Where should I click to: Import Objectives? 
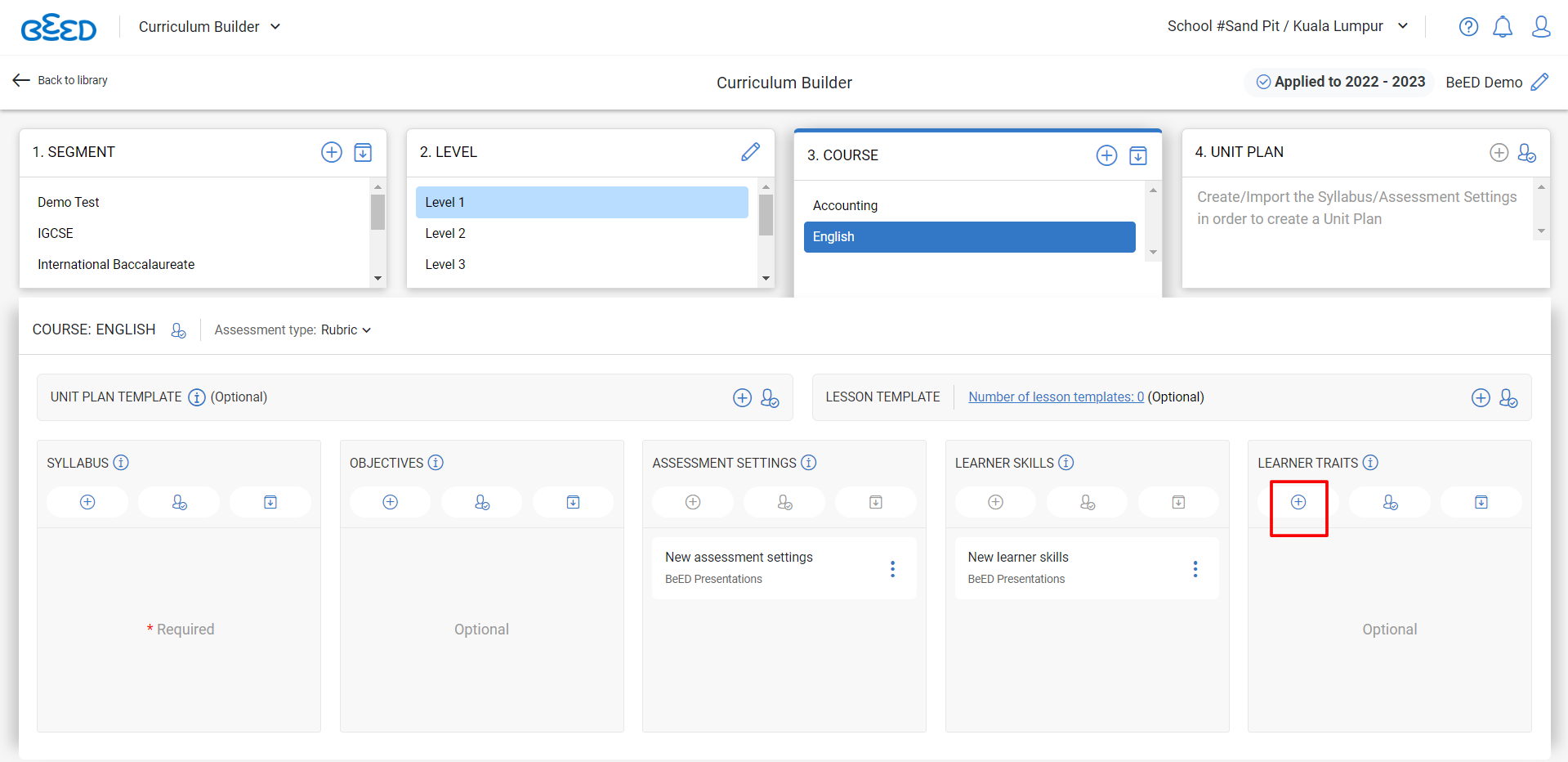point(574,502)
